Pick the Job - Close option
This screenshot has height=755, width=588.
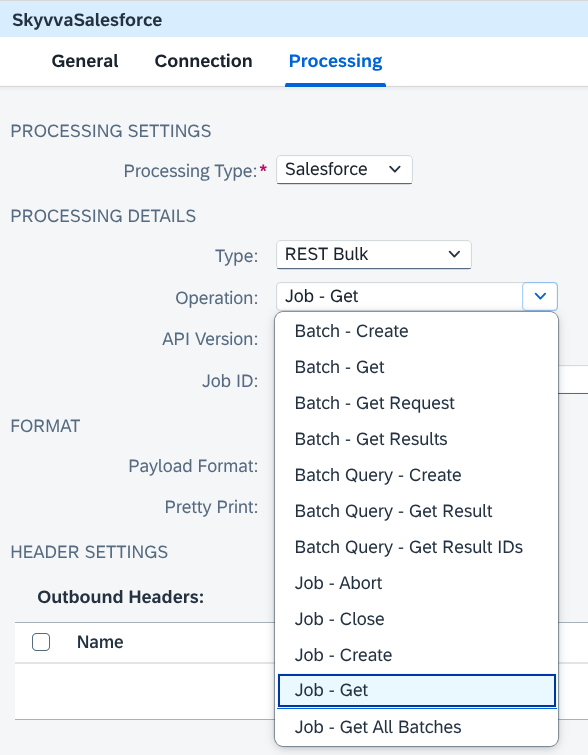[417, 619]
